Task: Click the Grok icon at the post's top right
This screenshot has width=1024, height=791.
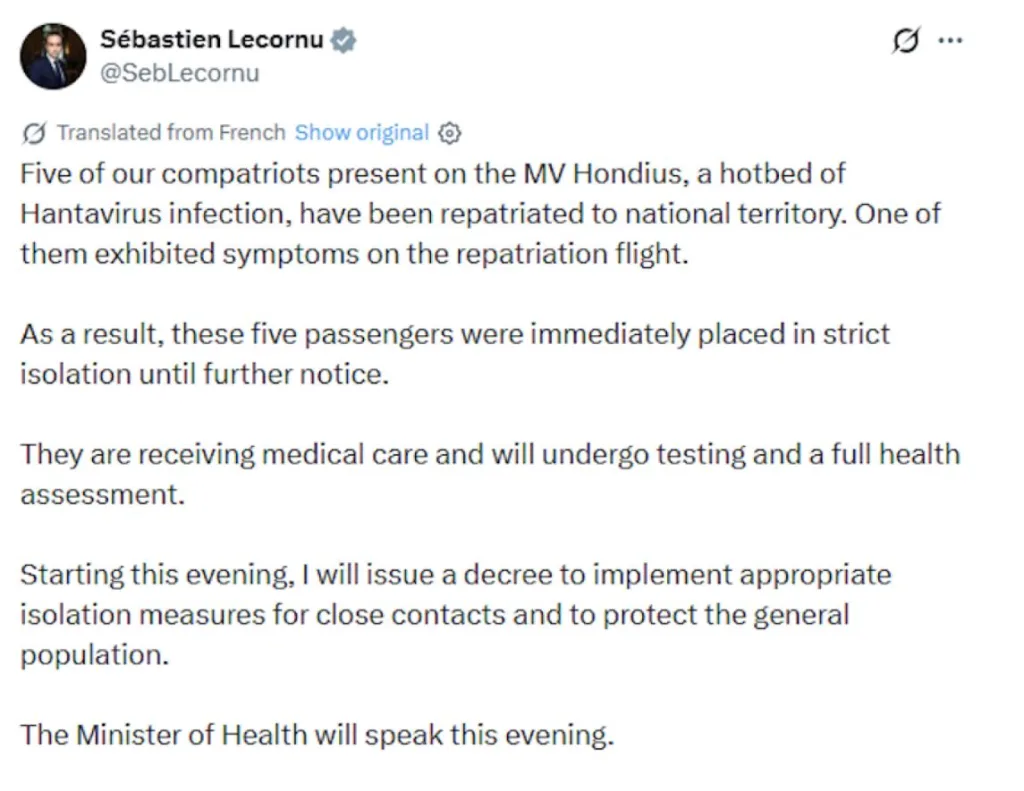Action: tap(906, 40)
